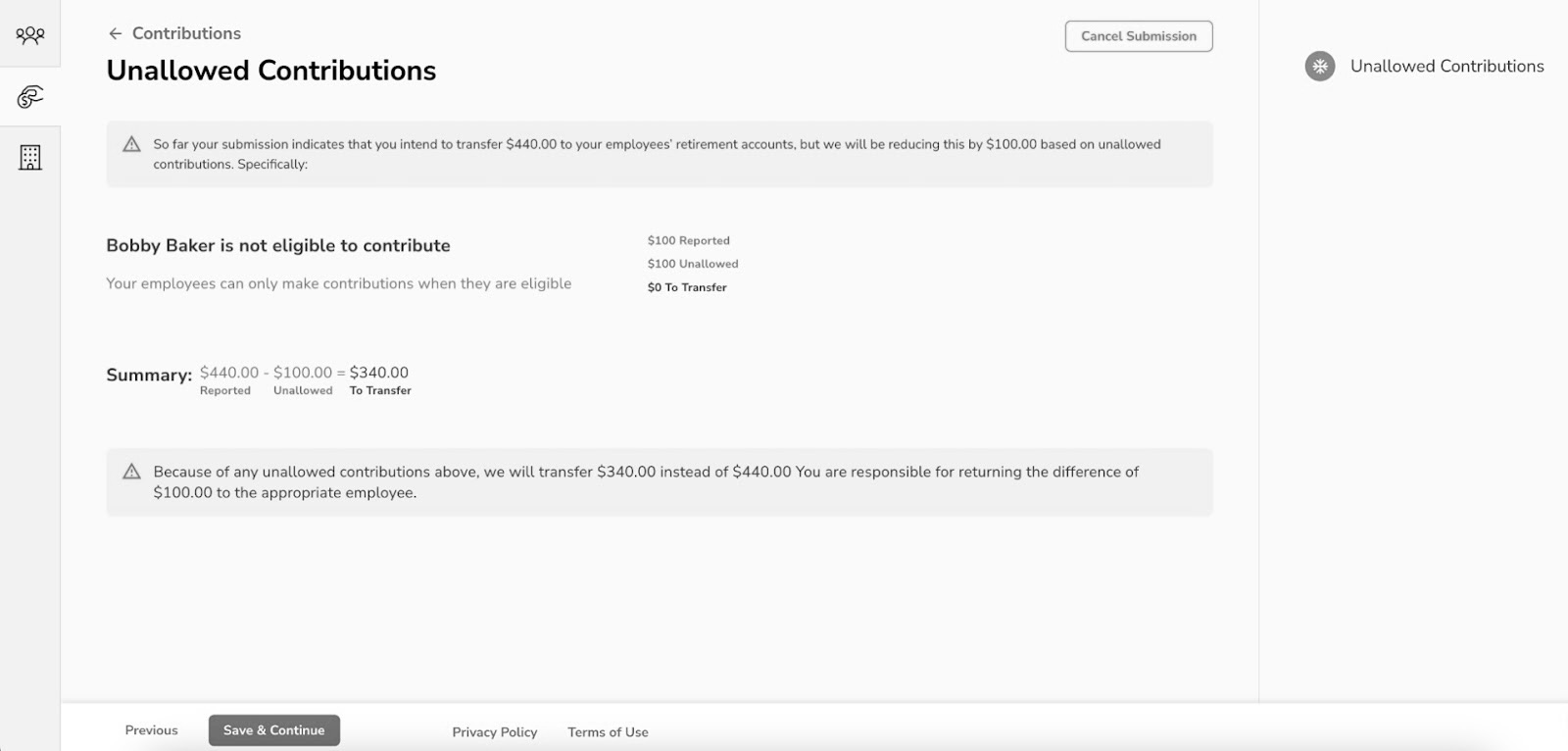Open the Privacy Policy link
1568x751 pixels.
(x=494, y=732)
